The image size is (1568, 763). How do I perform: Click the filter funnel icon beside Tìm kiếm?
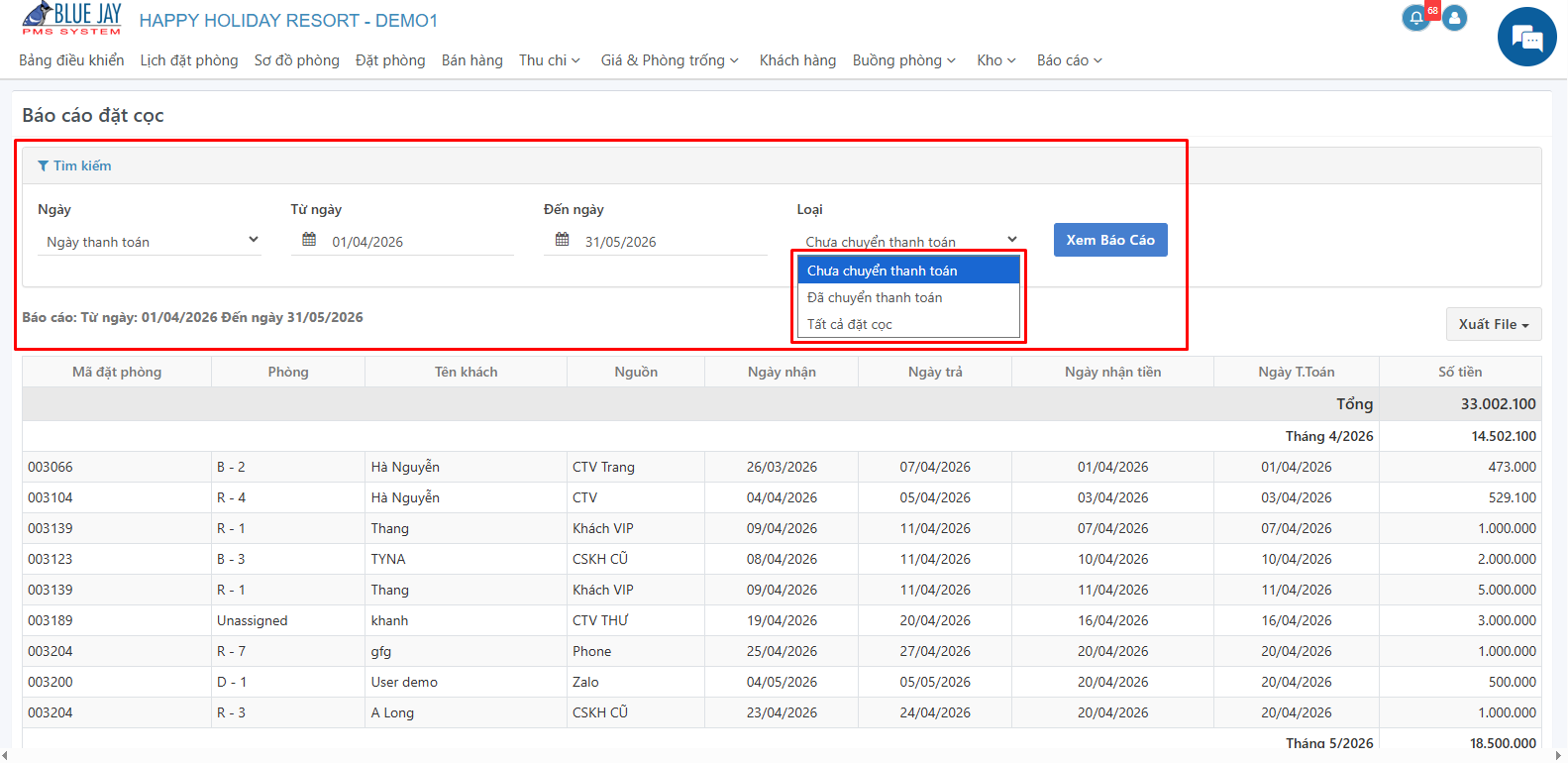pyautogui.click(x=44, y=165)
